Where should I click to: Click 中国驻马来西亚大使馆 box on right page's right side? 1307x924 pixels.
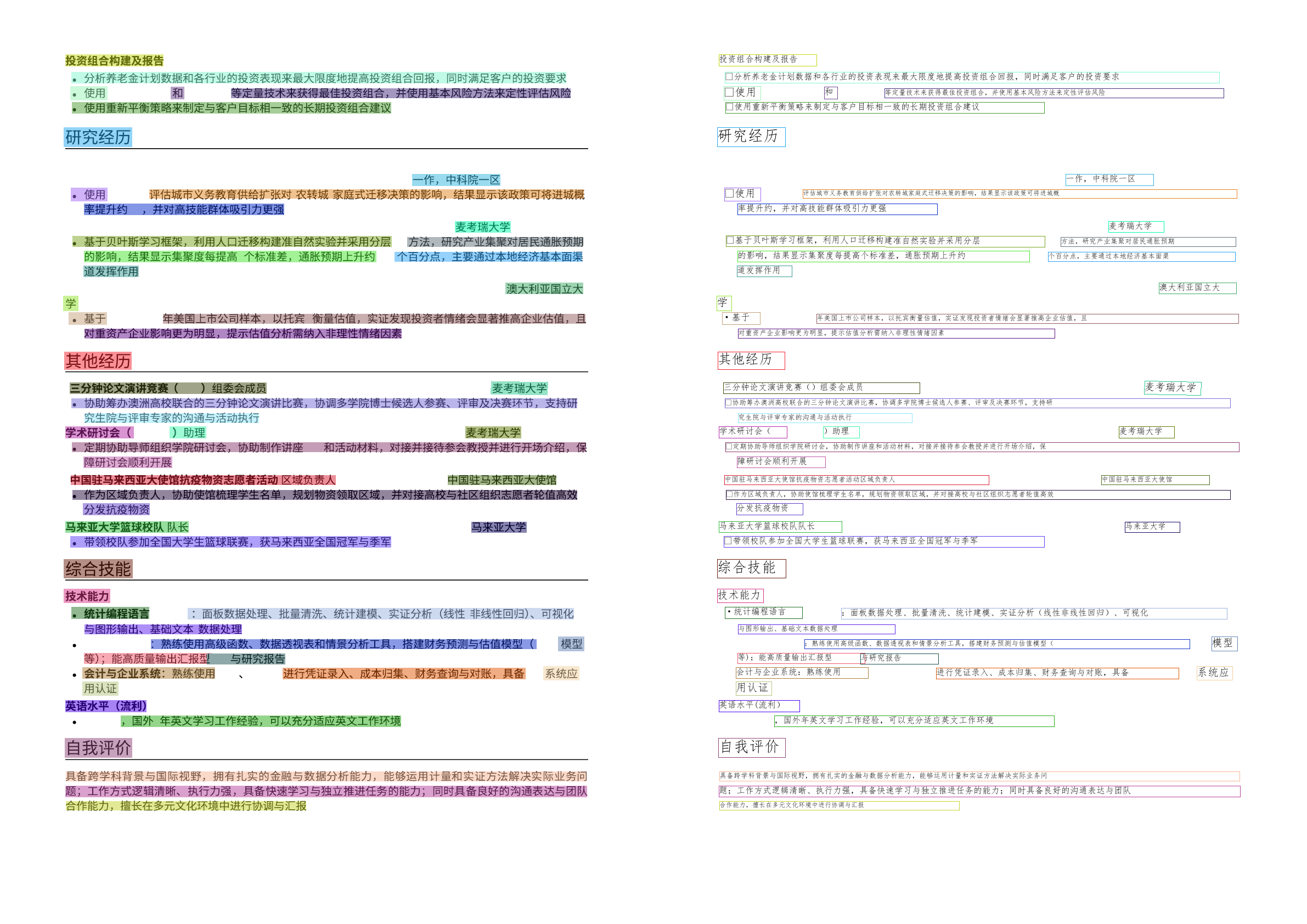[1154, 480]
